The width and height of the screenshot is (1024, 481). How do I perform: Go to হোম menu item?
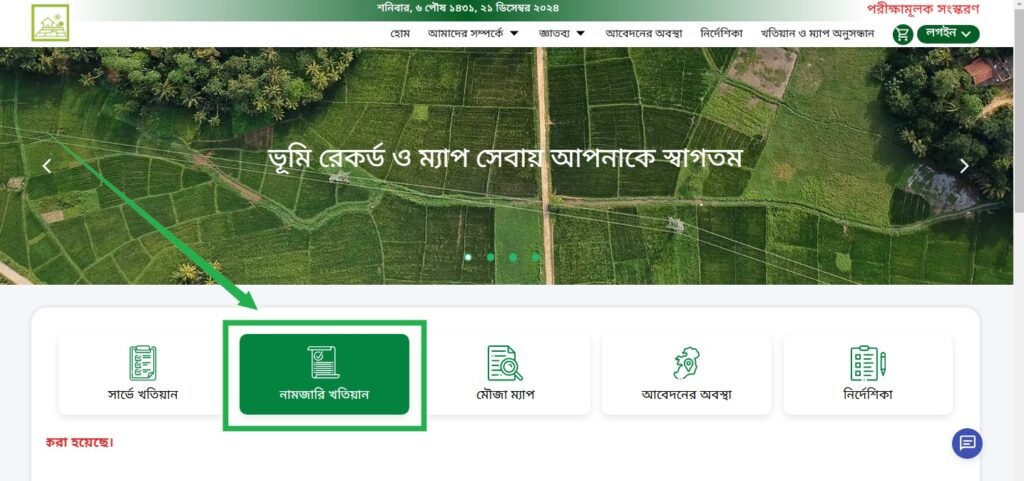click(400, 33)
